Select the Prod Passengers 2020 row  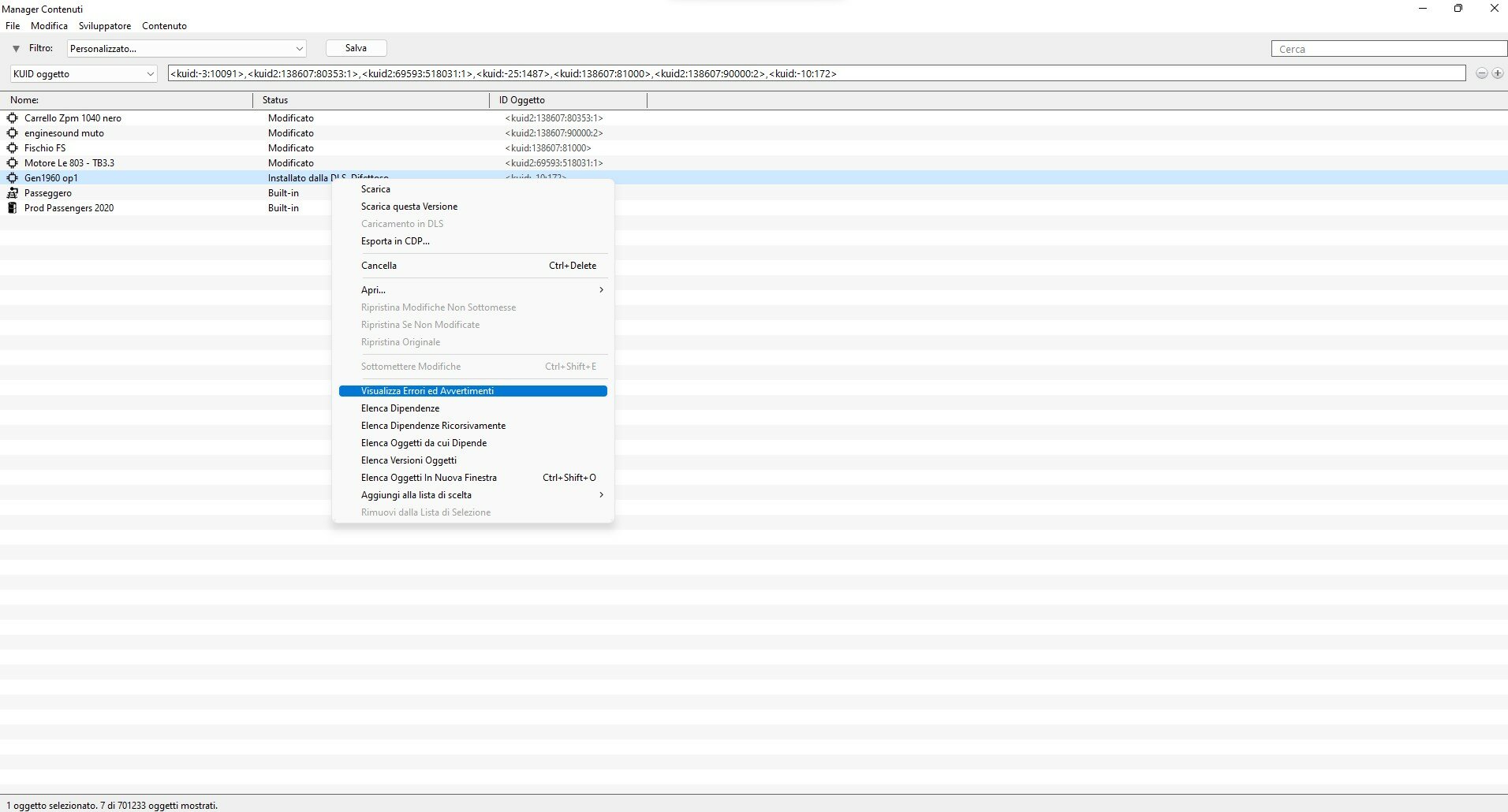coord(754,208)
